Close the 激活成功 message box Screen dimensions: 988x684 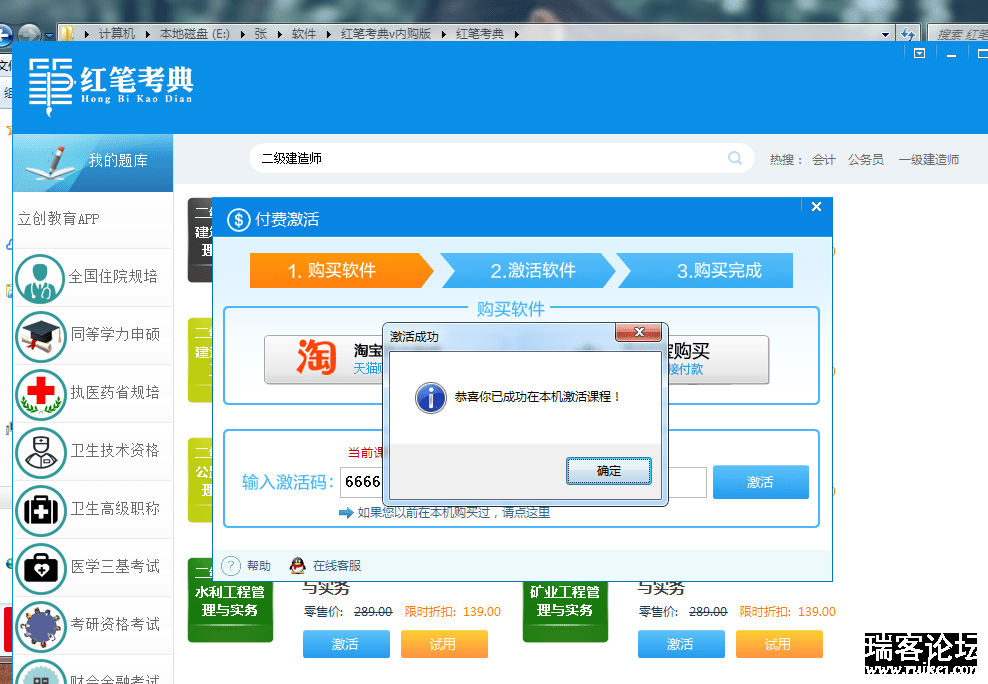[638, 332]
